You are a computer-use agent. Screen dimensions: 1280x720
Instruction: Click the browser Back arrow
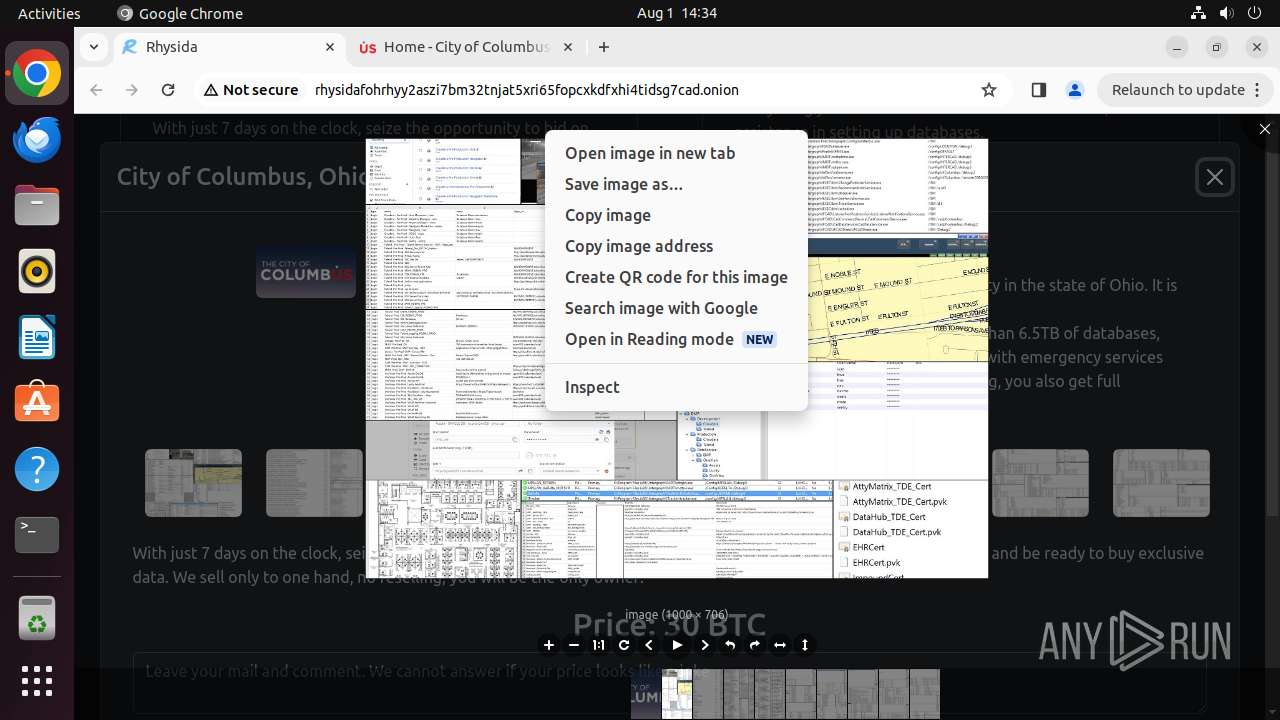click(96, 90)
